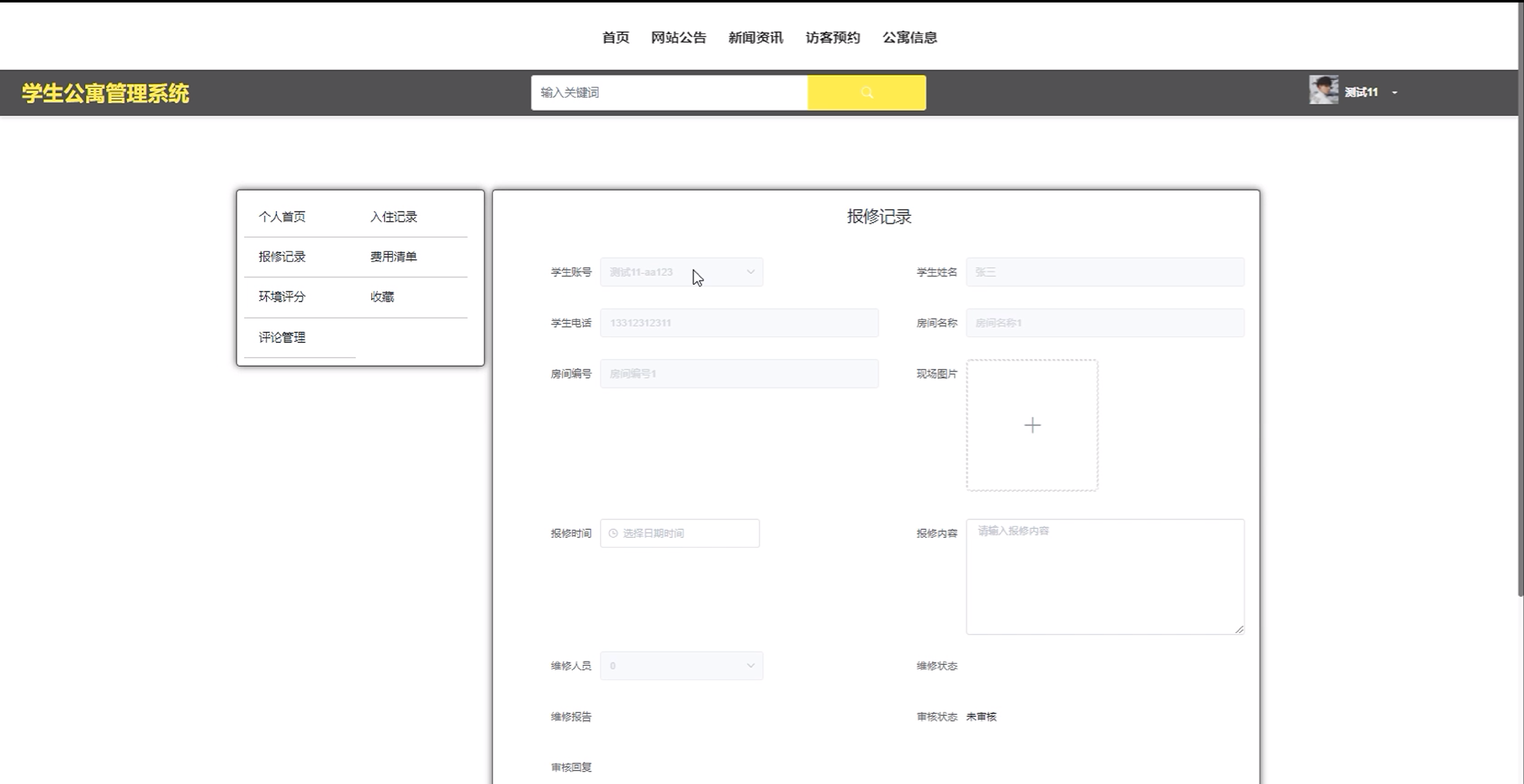Open 入住记录 in the side menu
Image resolution: width=1524 pixels, height=784 pixels.
[394, 217]
